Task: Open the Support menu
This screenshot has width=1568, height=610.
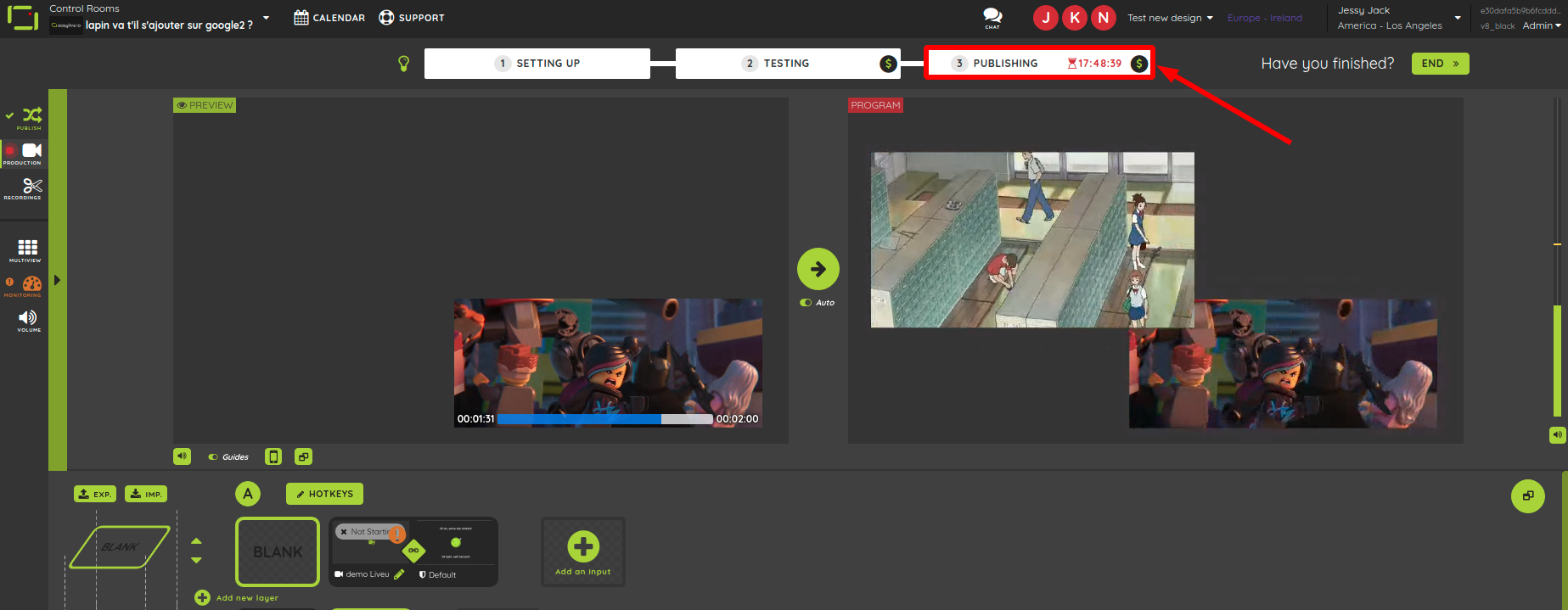Action: [x=412, y=18]
